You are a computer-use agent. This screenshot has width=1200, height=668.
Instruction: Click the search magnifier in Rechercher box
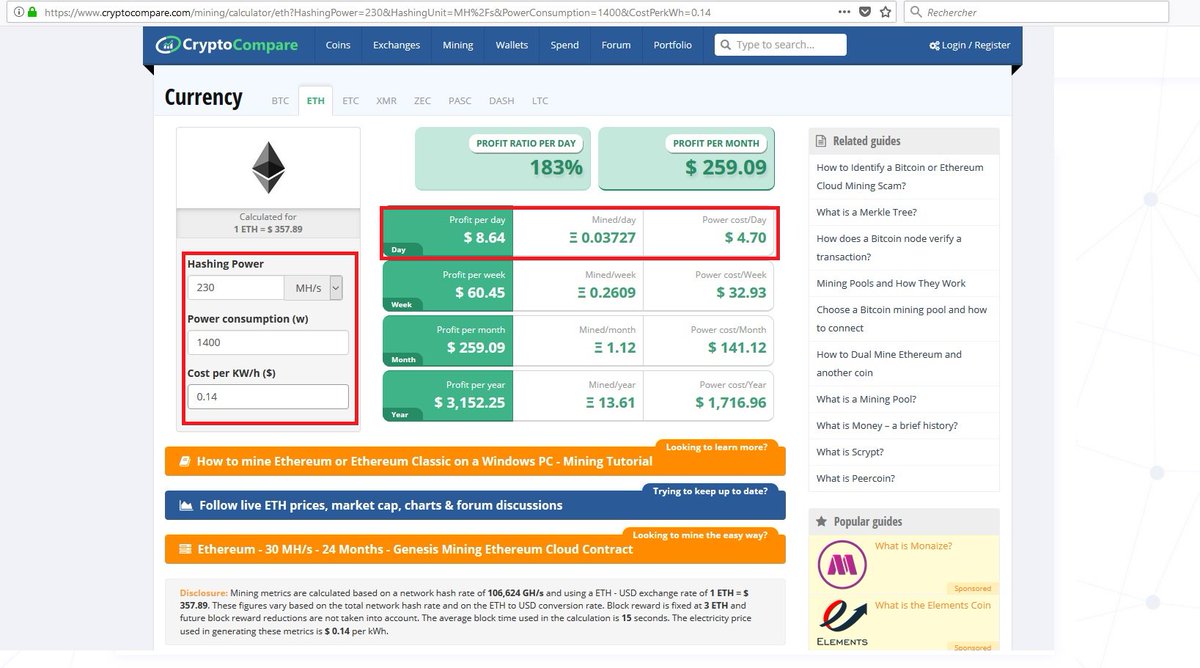(917, 12)
